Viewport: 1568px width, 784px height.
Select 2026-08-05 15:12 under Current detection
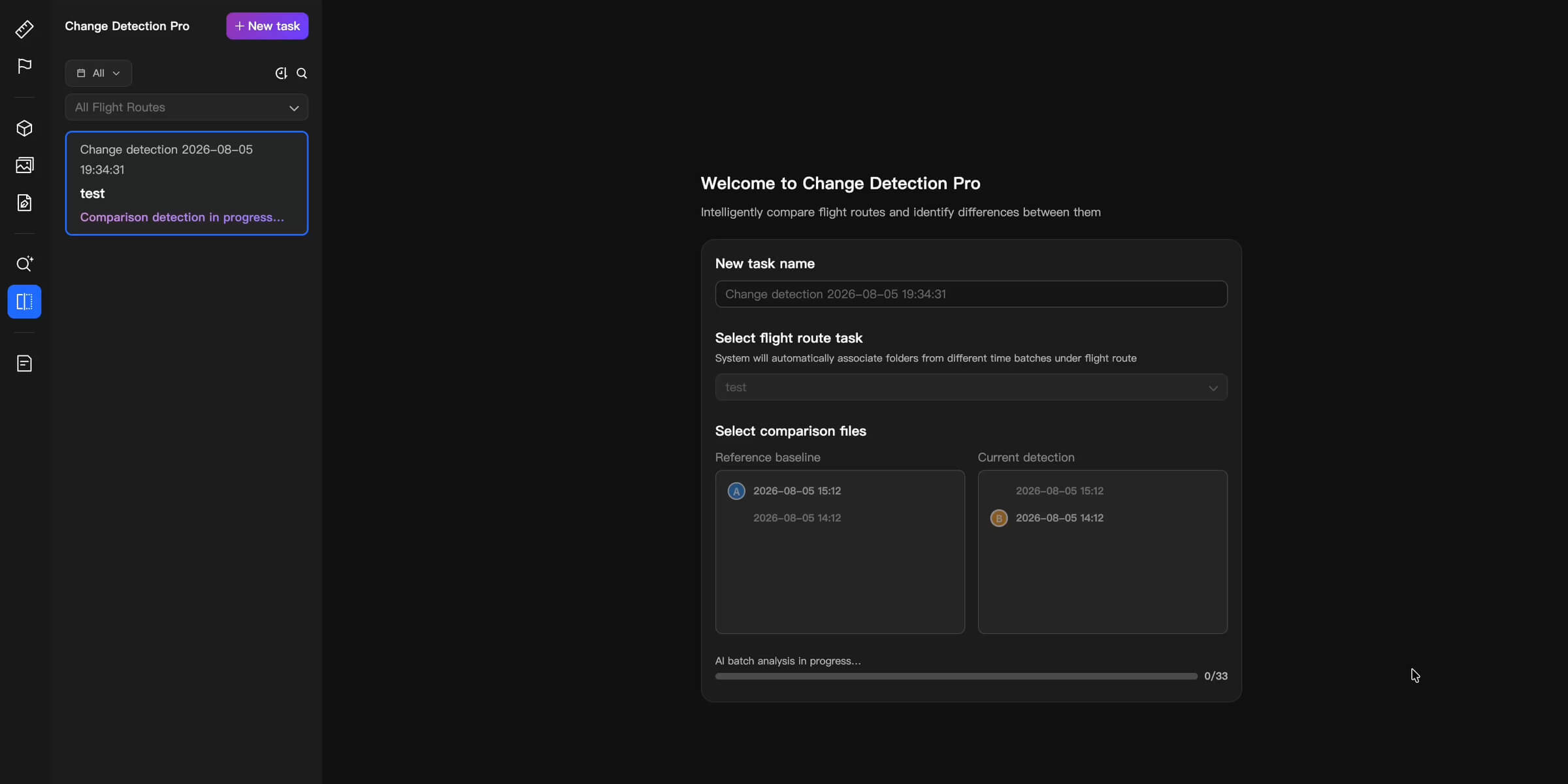pos(1060,491)
